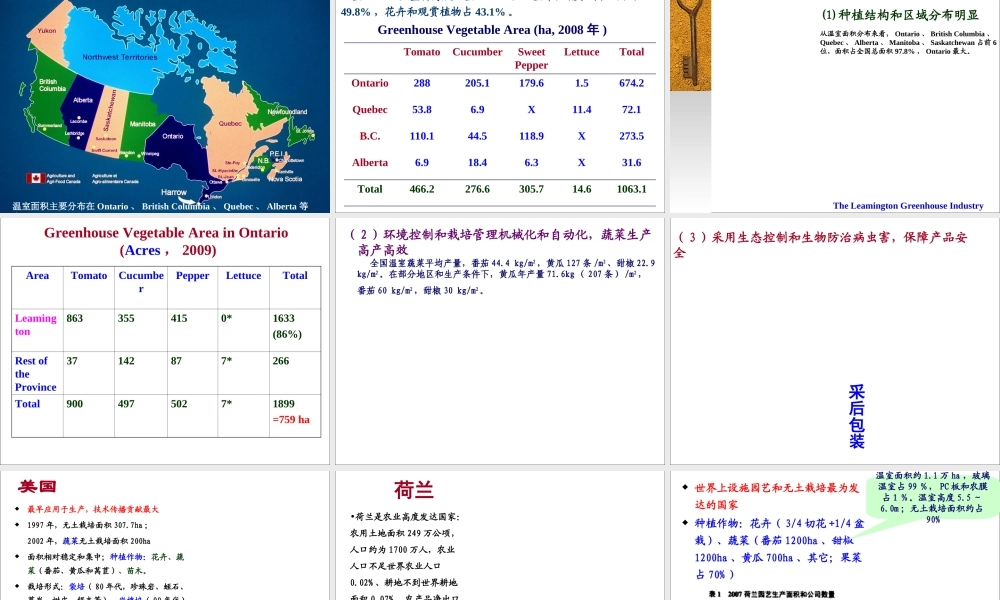This screenshot has height=600, width=1000.
Task: Click the Northwest Territories label on the map
Action: click(119, 57)
